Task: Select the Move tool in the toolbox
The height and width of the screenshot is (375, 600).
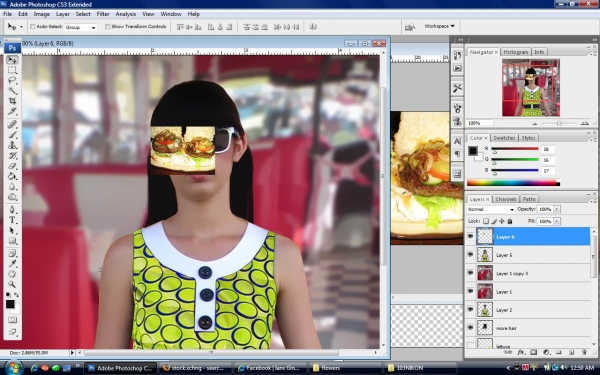Action: tap(12, 60)
